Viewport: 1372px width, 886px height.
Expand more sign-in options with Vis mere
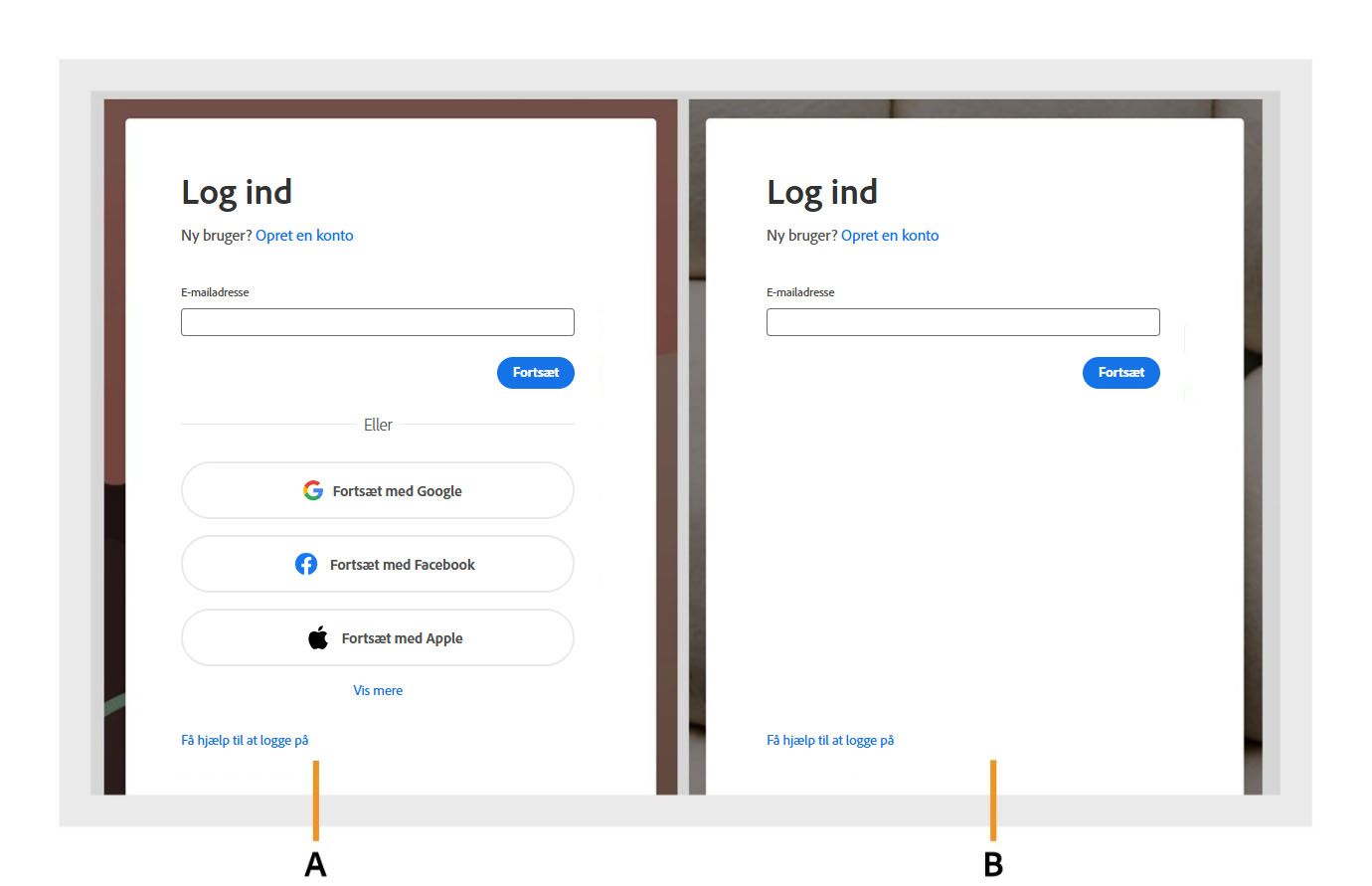point(378,690)
